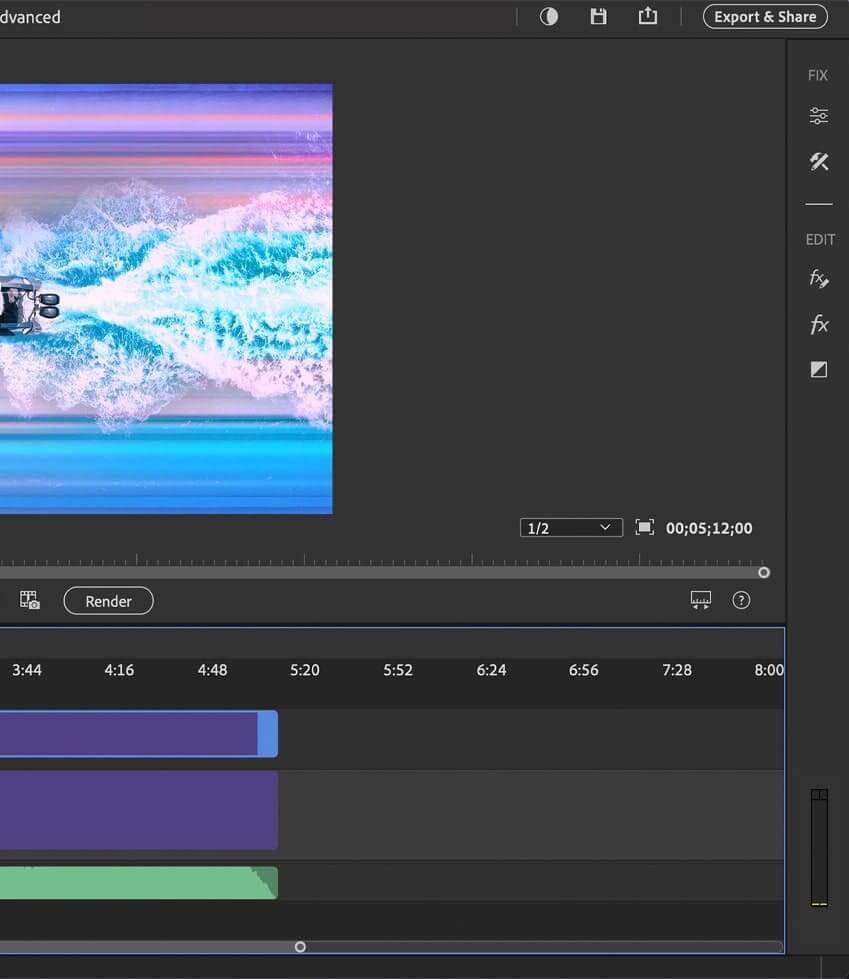
Task: Click the timeline zoom scrollbar handle
Action: pyautogui.click(x=300, y=946)
